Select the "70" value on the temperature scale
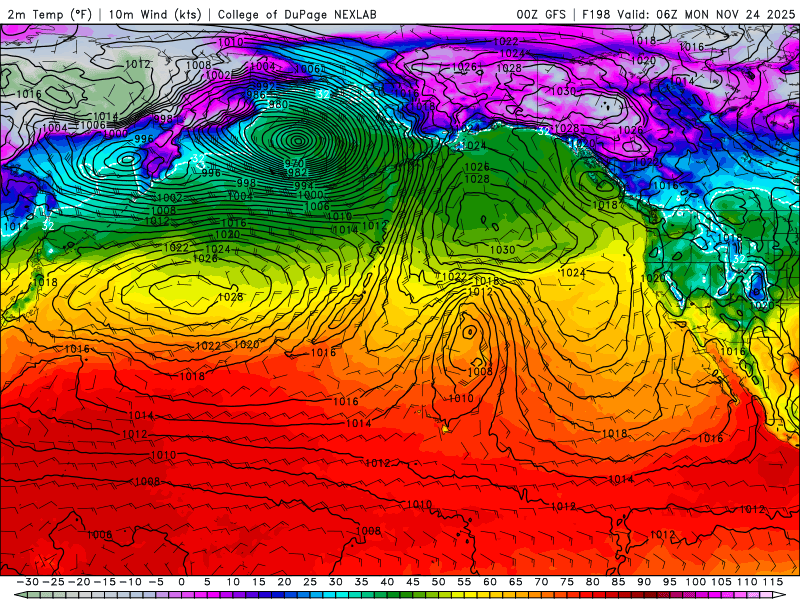800x600 pixels. (x=541, y=582)
